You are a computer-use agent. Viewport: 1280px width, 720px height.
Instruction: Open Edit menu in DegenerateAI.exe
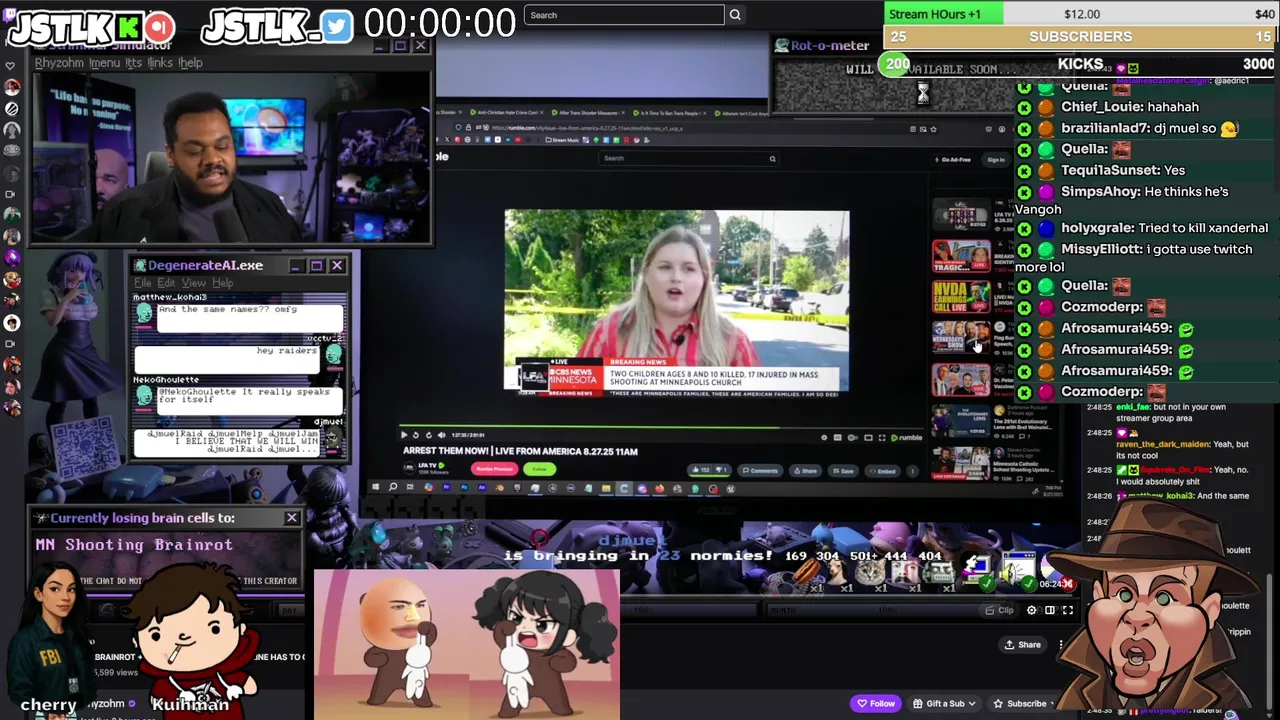click(x=166, y=283)
